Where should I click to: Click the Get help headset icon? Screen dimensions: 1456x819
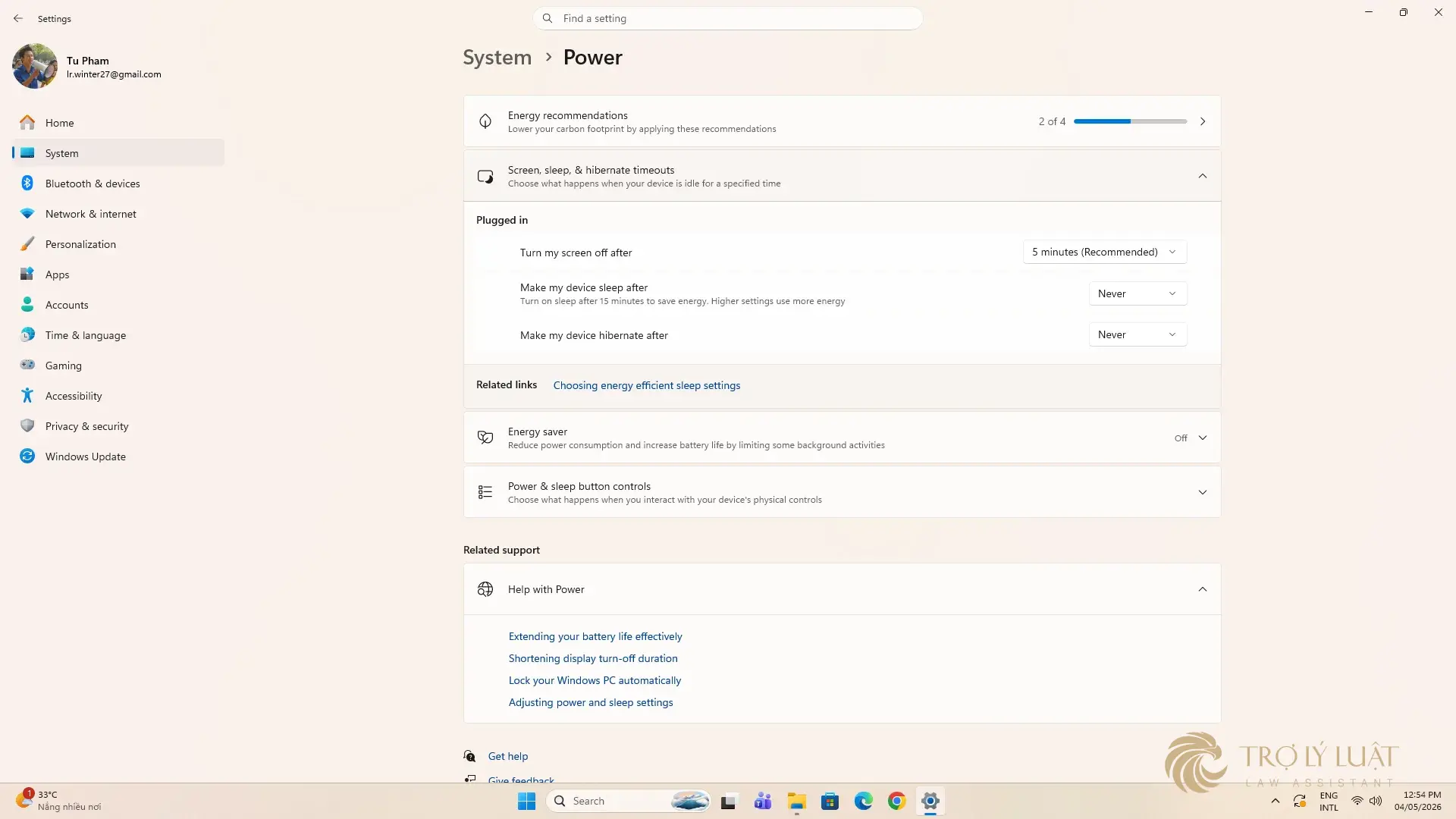470,756
